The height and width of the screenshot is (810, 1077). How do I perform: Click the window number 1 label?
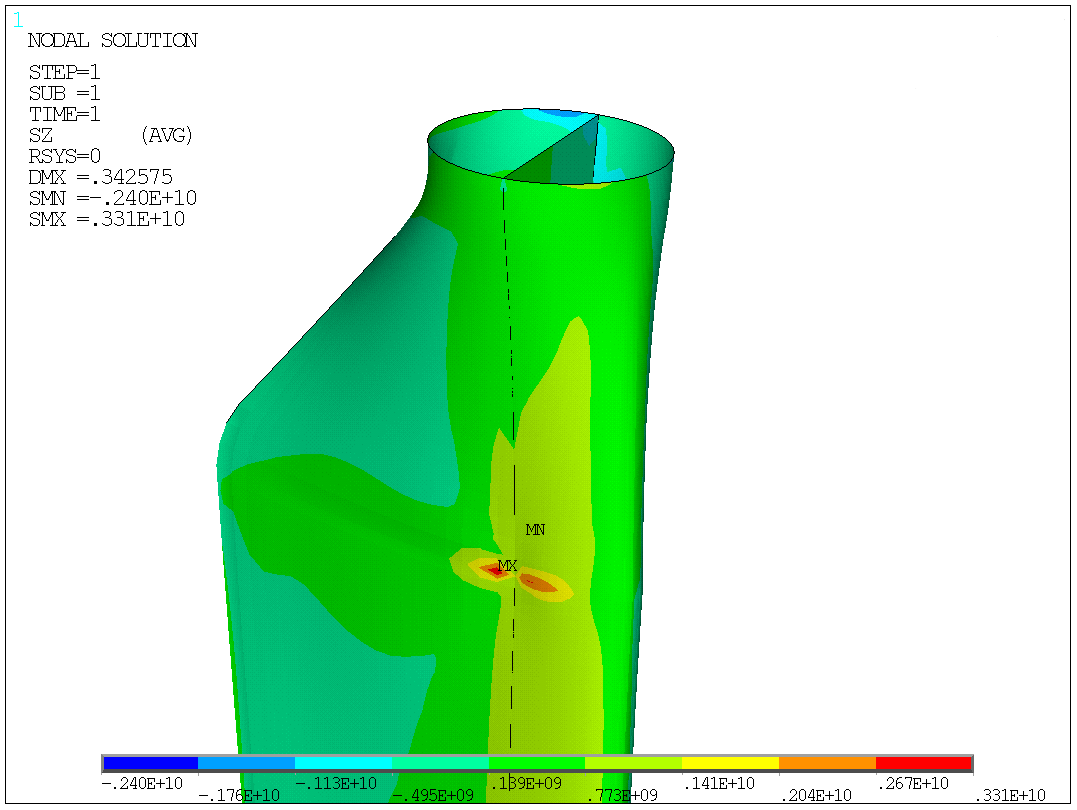[x=18, y=19]
